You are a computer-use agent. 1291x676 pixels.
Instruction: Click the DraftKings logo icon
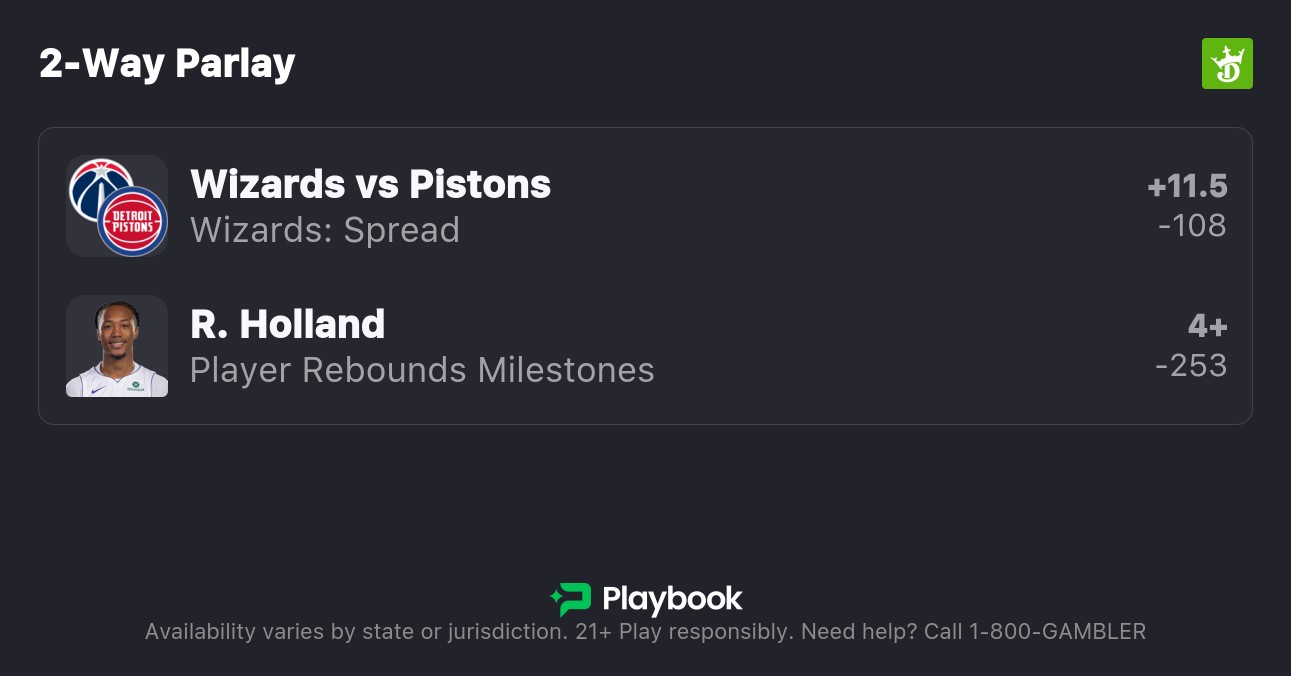1226,64
